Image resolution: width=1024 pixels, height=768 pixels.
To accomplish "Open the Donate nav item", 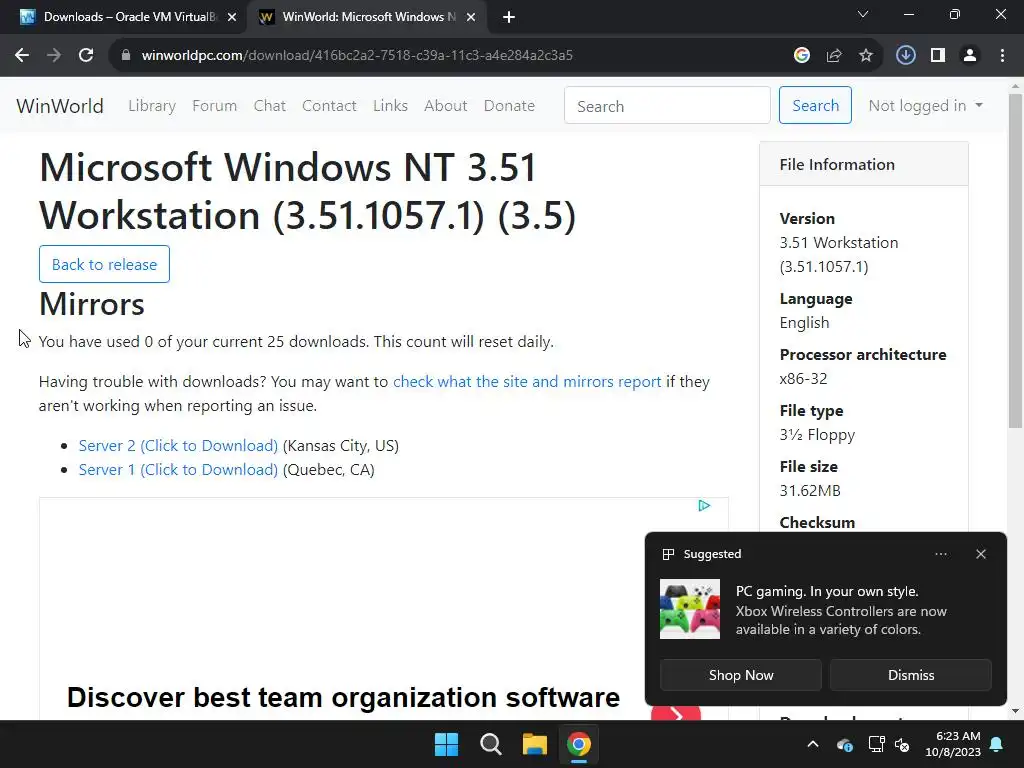I will 509,106.
